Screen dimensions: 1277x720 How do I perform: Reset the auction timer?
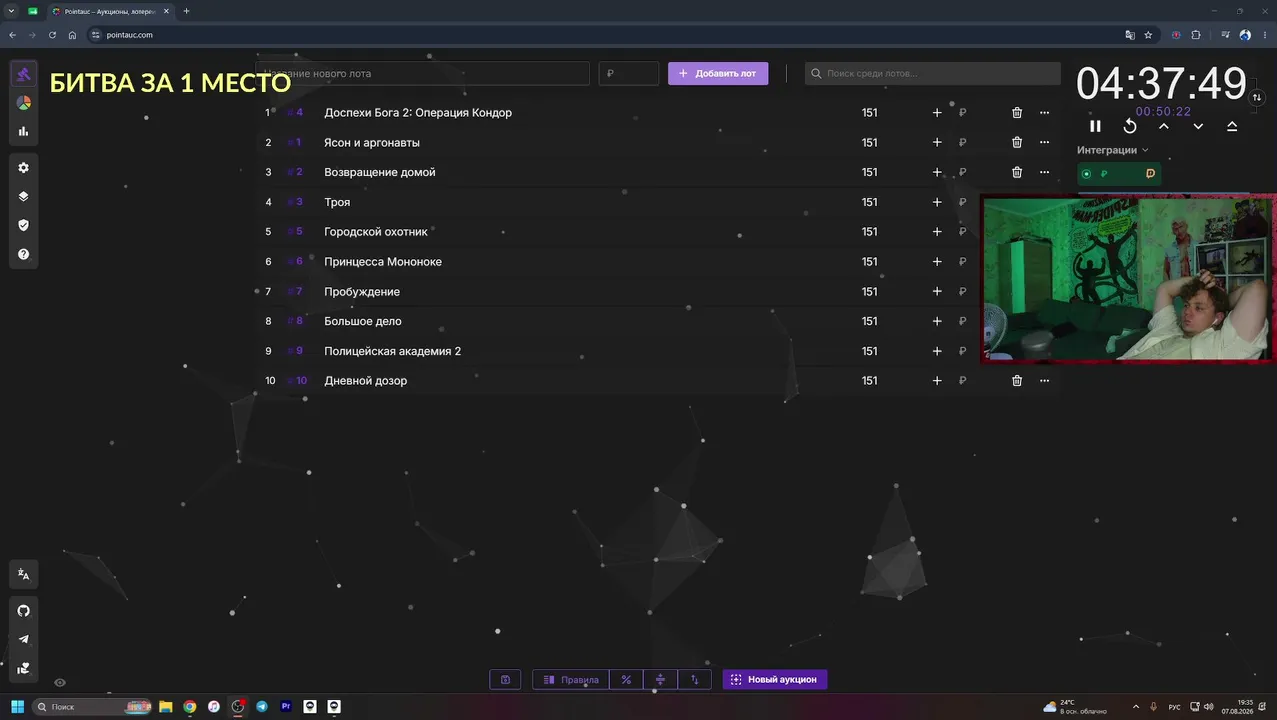point(1130,126)
